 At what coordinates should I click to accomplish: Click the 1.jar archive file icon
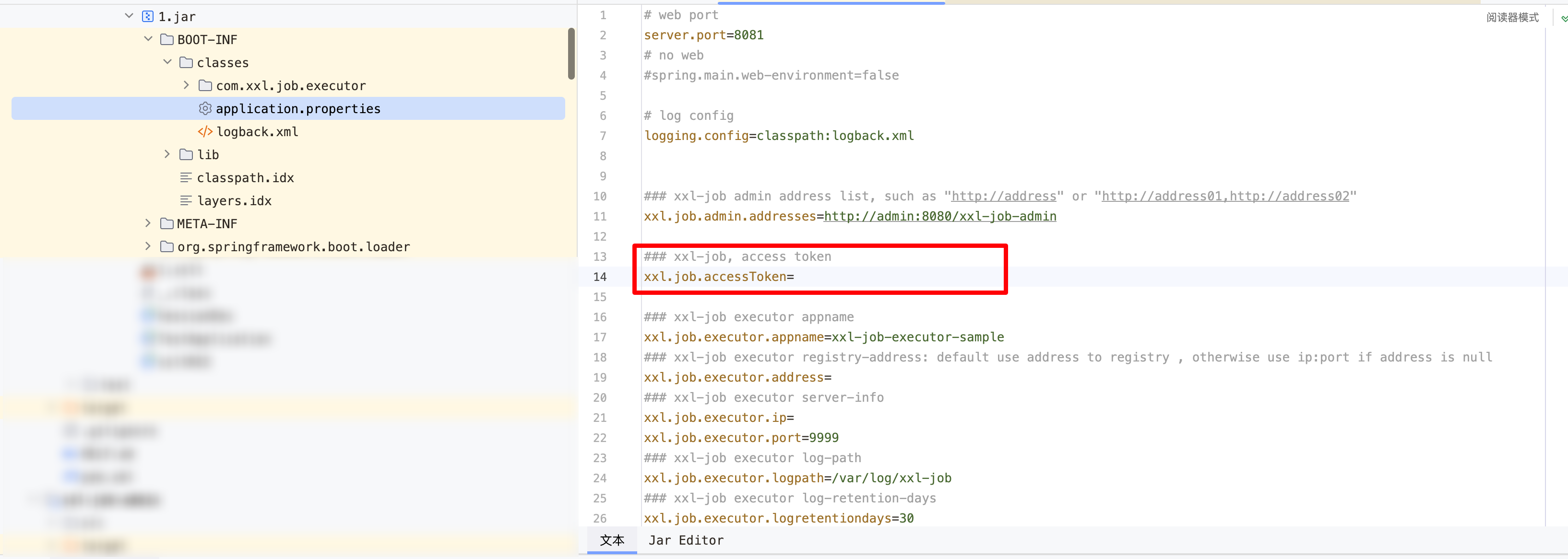147,16
